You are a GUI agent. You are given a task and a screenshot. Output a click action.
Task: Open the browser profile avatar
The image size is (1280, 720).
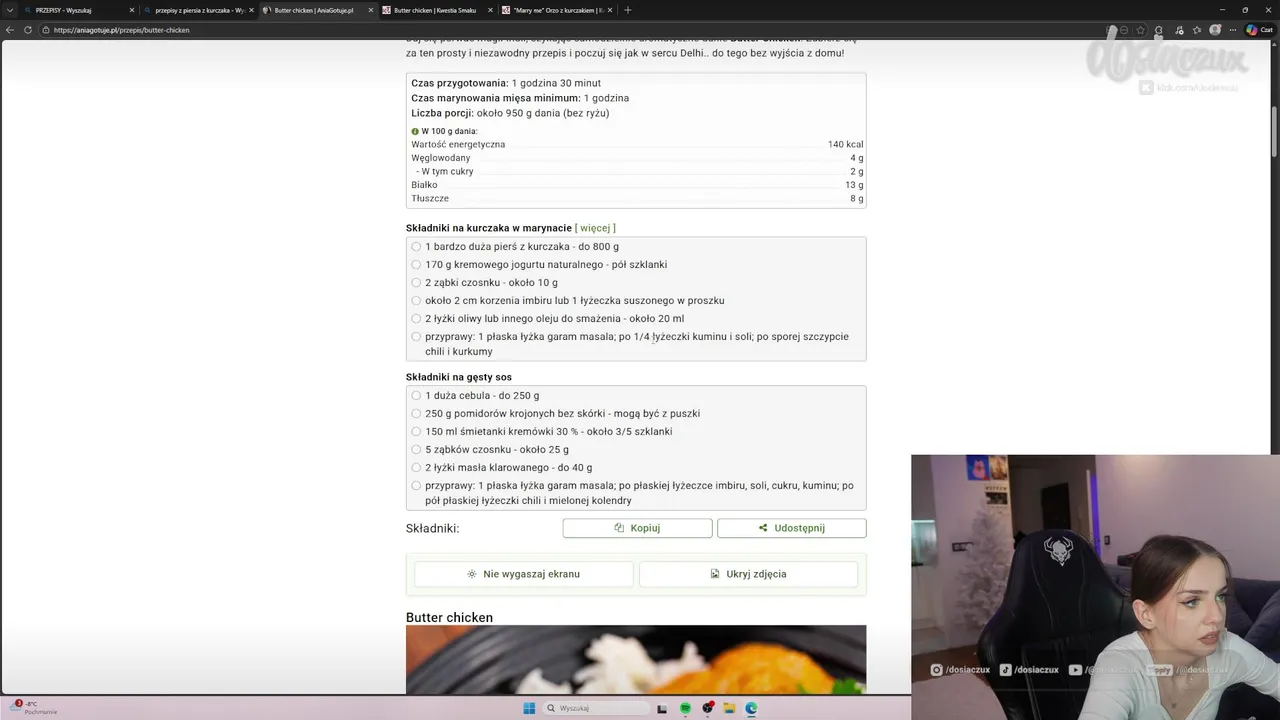coord(1216,30)
